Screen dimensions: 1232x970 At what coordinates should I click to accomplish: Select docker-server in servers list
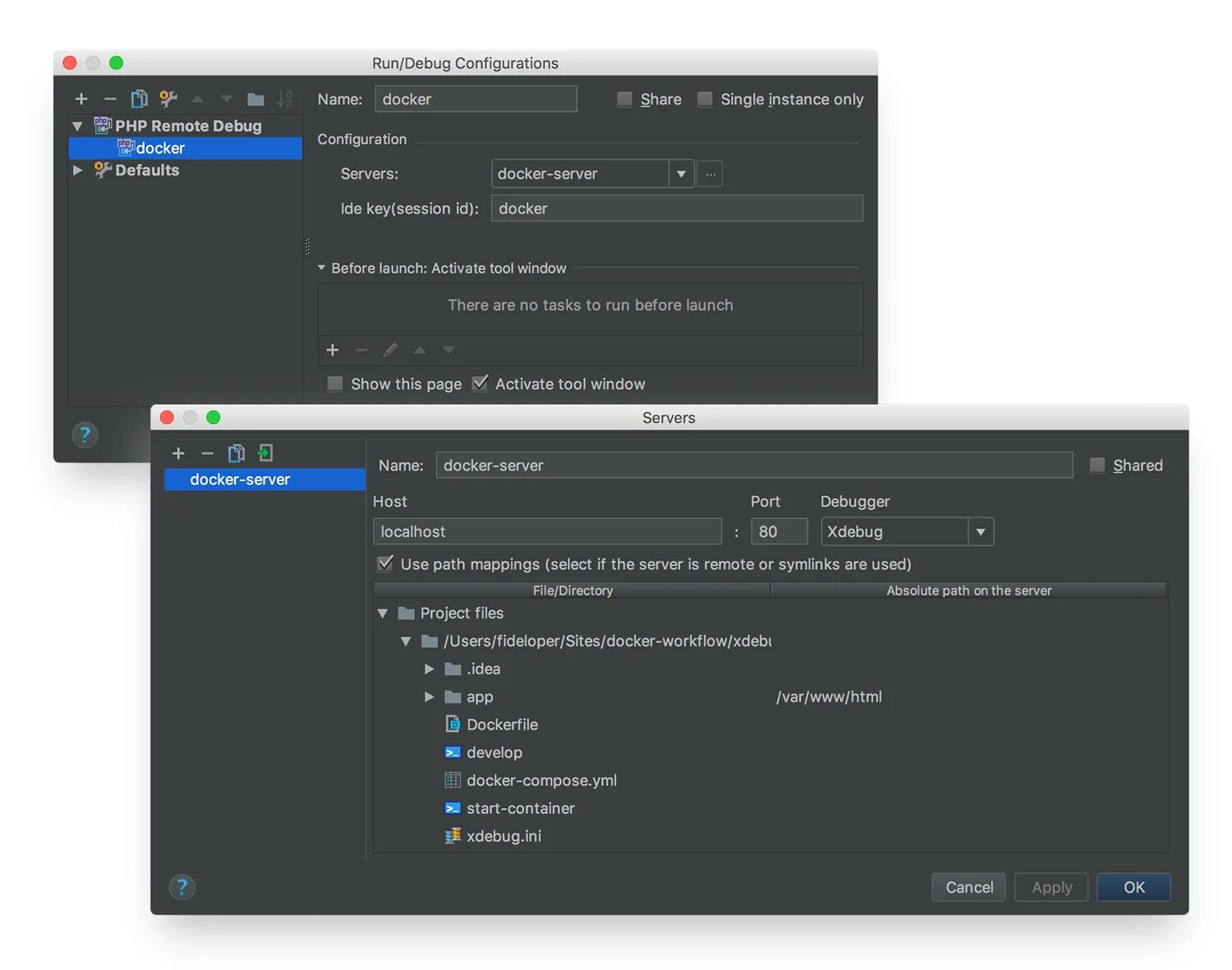click(x=264, y=480)
